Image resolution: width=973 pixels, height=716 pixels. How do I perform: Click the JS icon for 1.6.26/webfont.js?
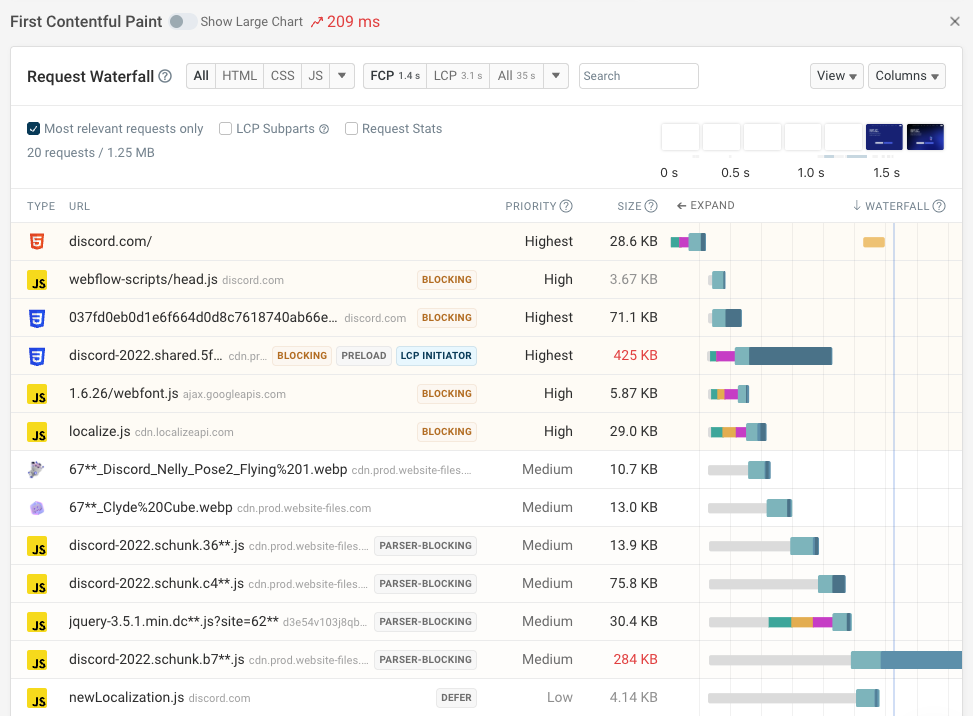tap(37, 394)
